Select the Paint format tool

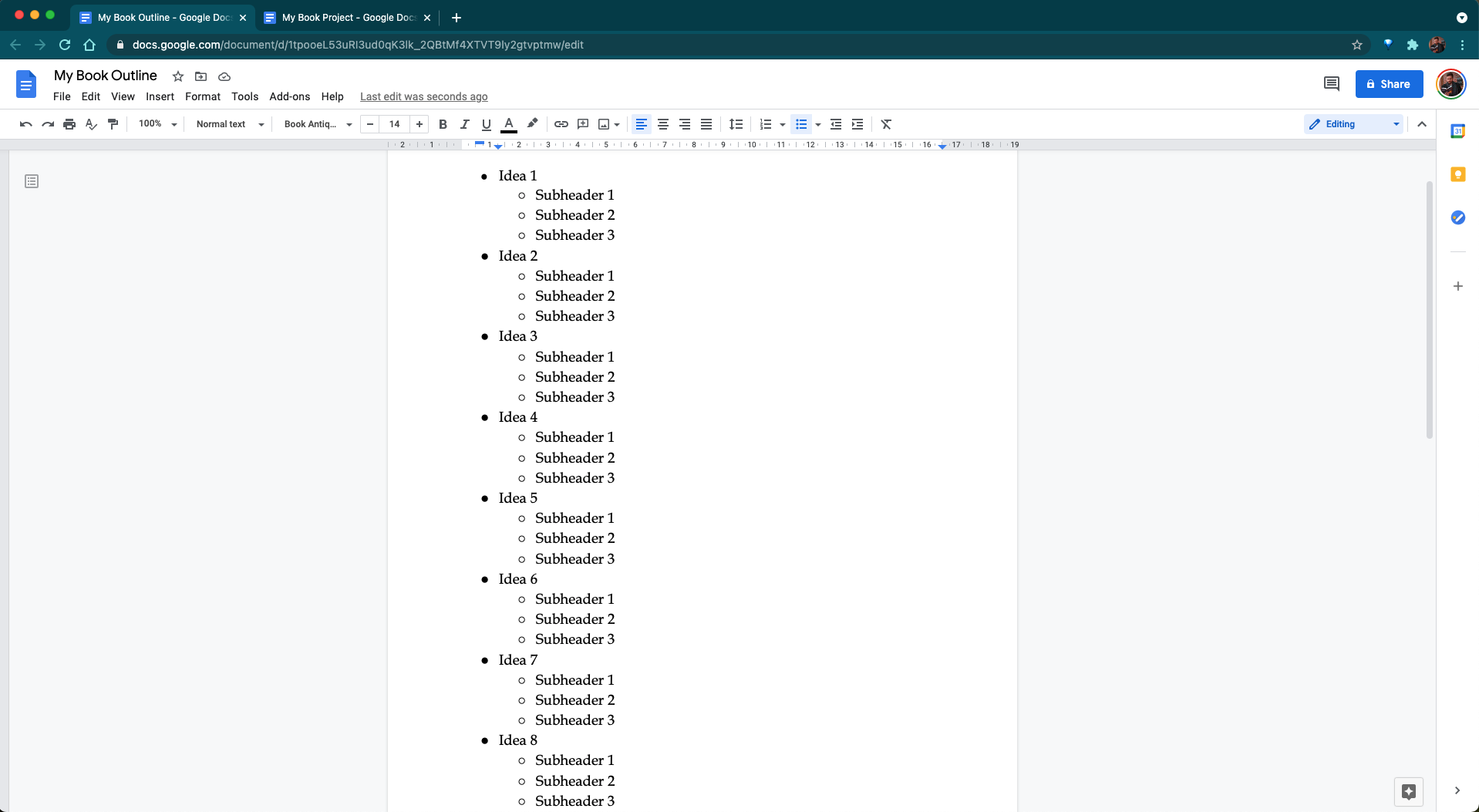113,124
